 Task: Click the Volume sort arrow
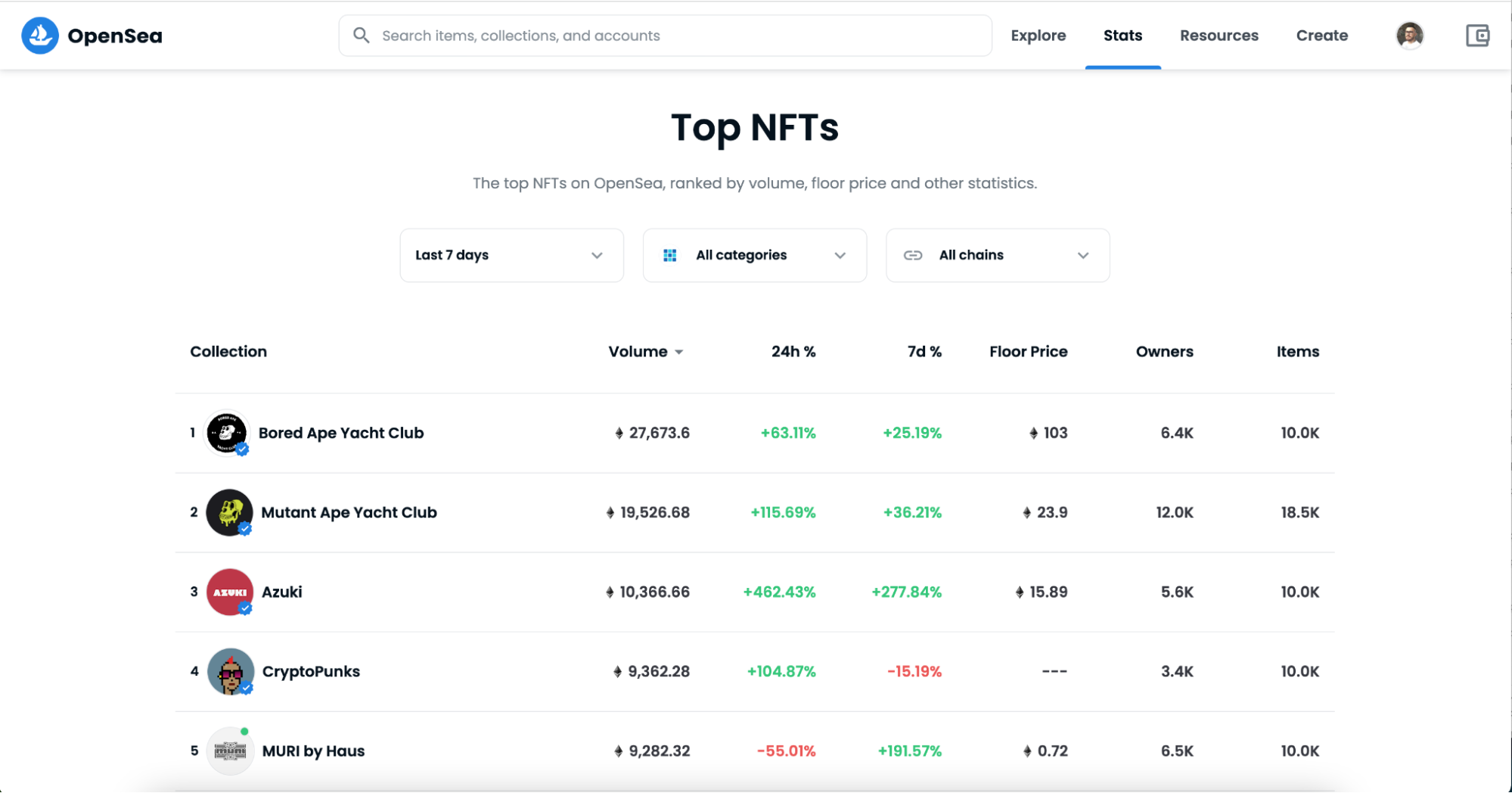pos(679,353)
